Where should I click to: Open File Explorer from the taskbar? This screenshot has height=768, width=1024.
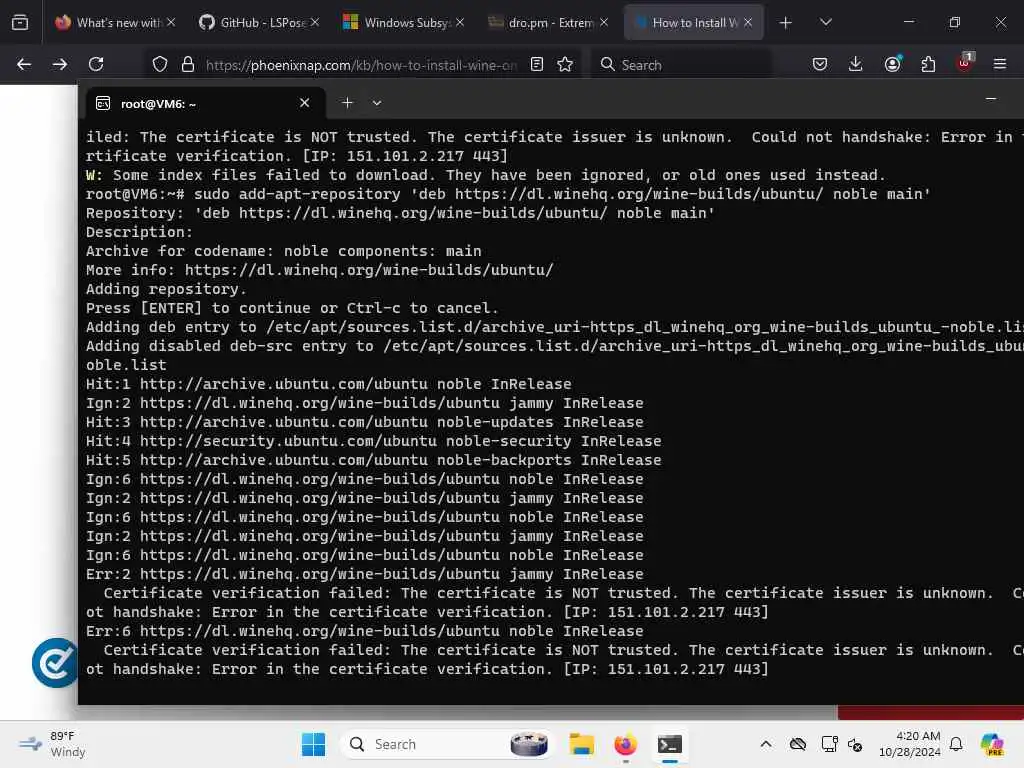coord(581,744)
